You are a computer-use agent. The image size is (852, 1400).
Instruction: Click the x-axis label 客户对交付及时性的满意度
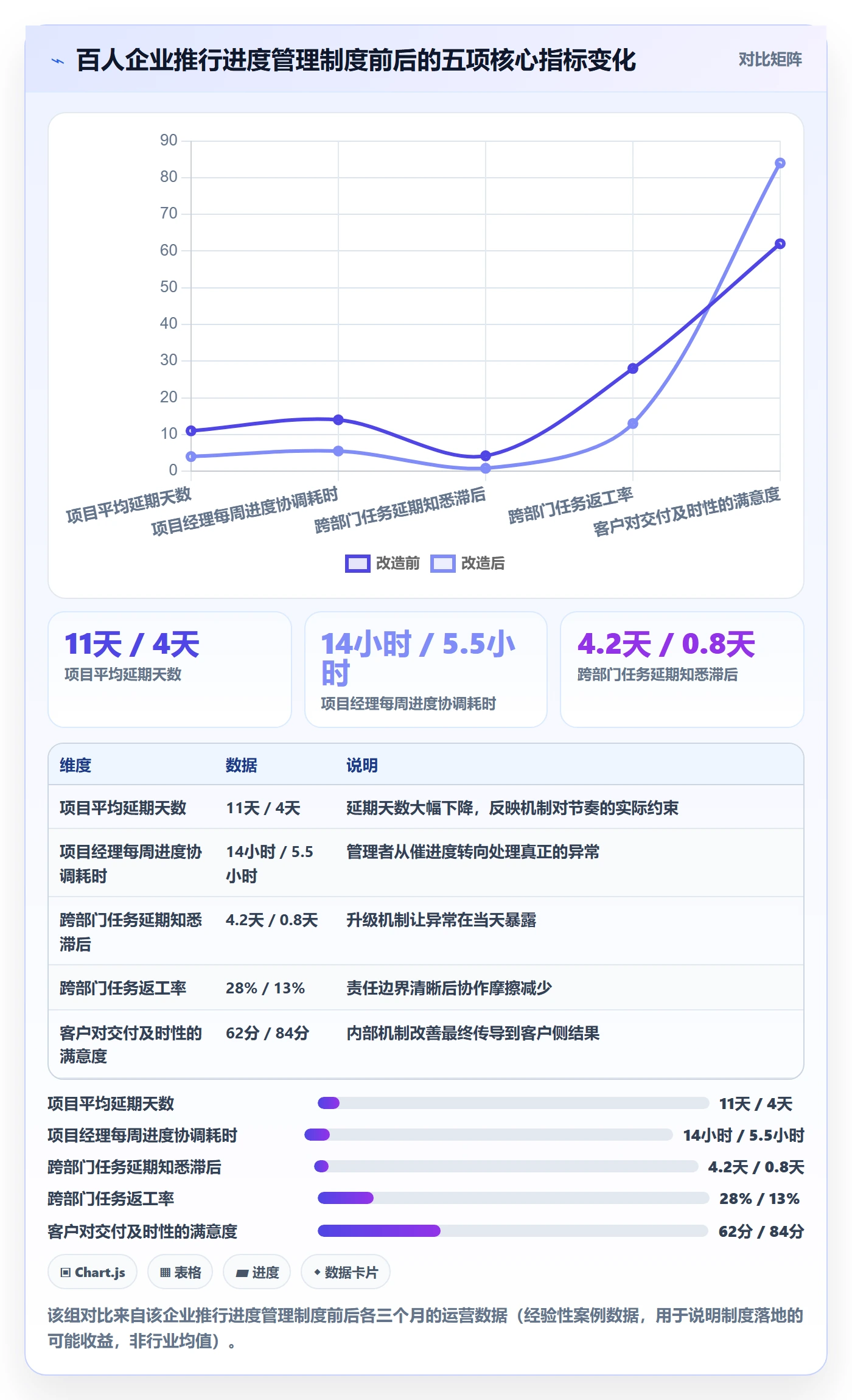686,511
